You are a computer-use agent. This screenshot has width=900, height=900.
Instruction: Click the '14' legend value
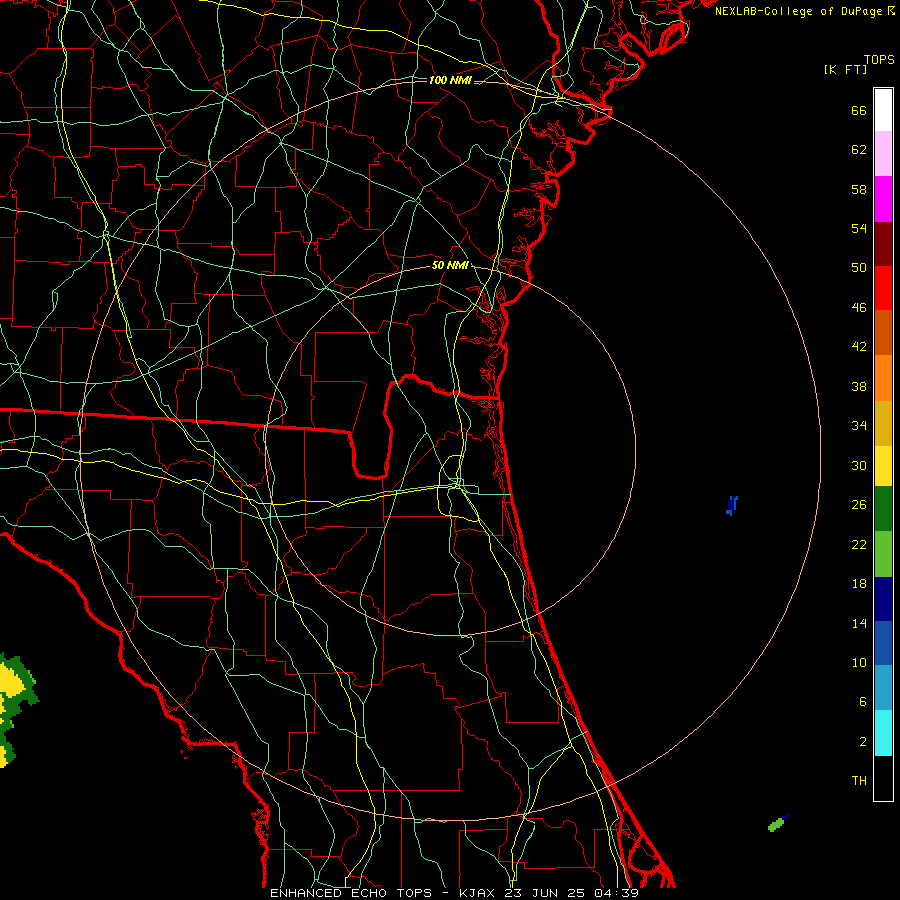coord(859,623)
